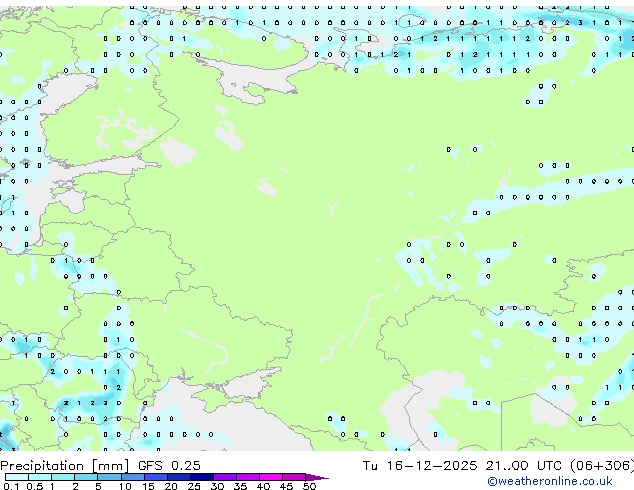Click the legend swatch between 40 and 45

point(271,477)
